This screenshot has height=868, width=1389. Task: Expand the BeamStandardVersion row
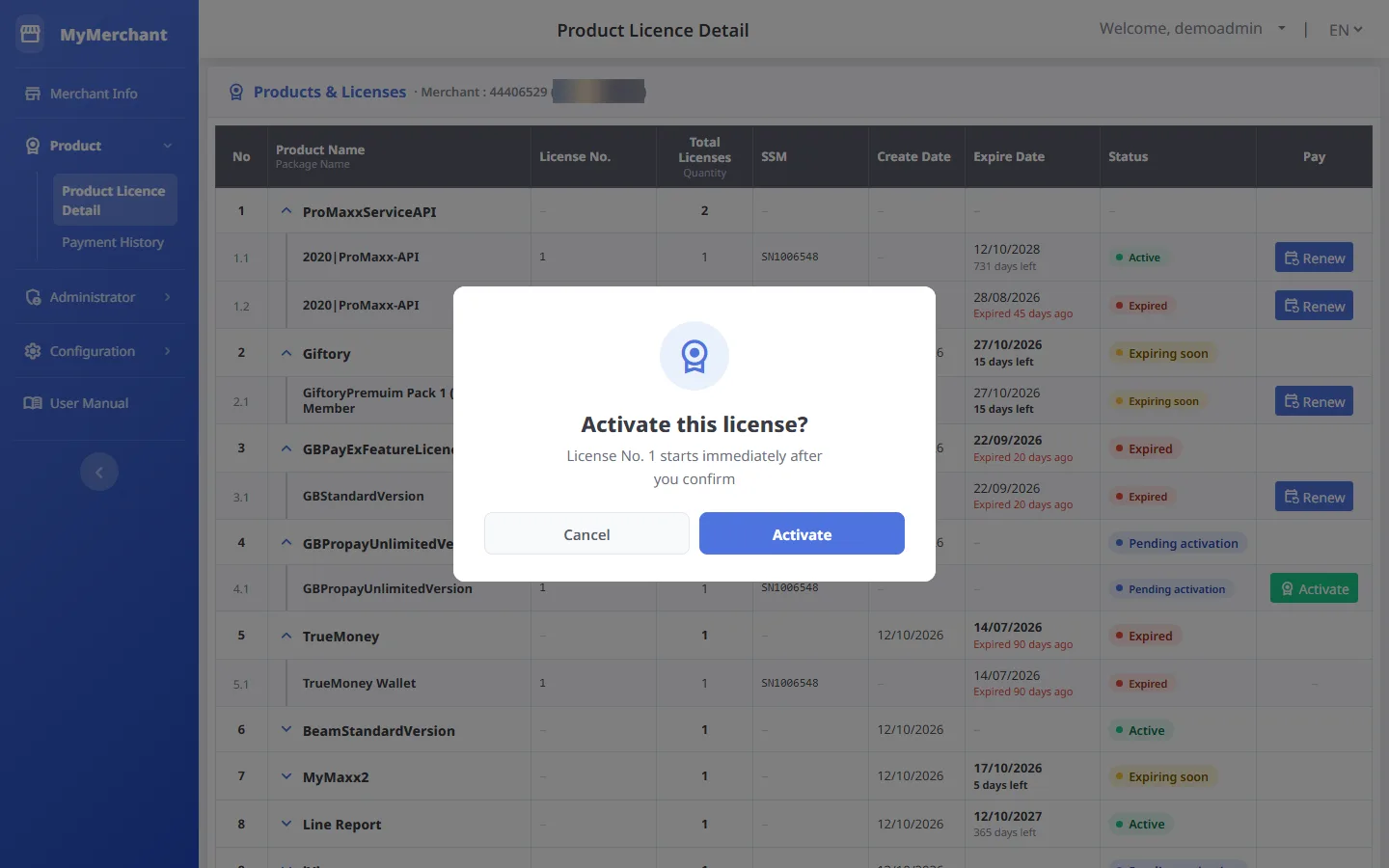pos(286,730)
